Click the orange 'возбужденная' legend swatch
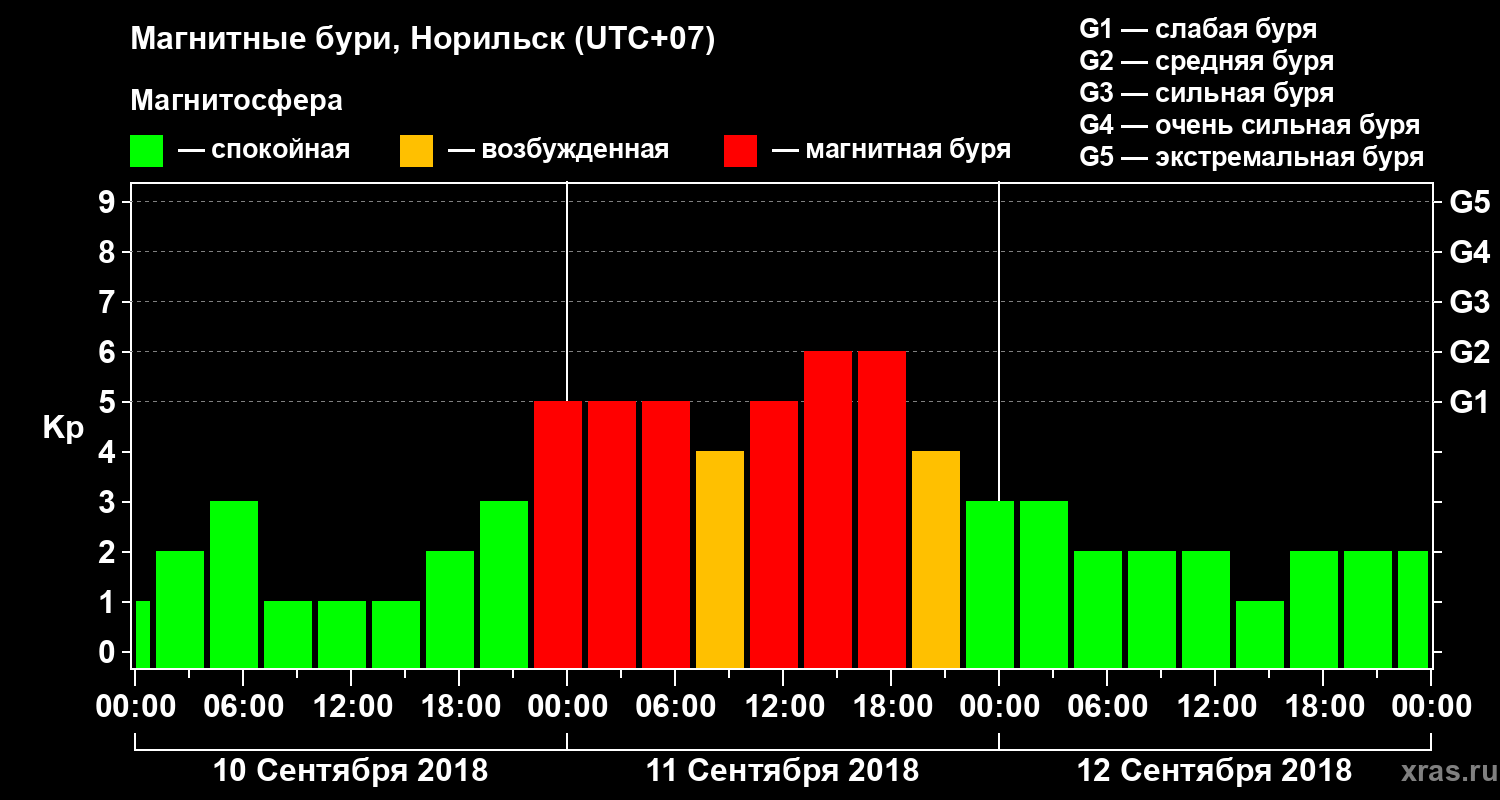Viewport: 1500px width, 800px height. (417, 151)
